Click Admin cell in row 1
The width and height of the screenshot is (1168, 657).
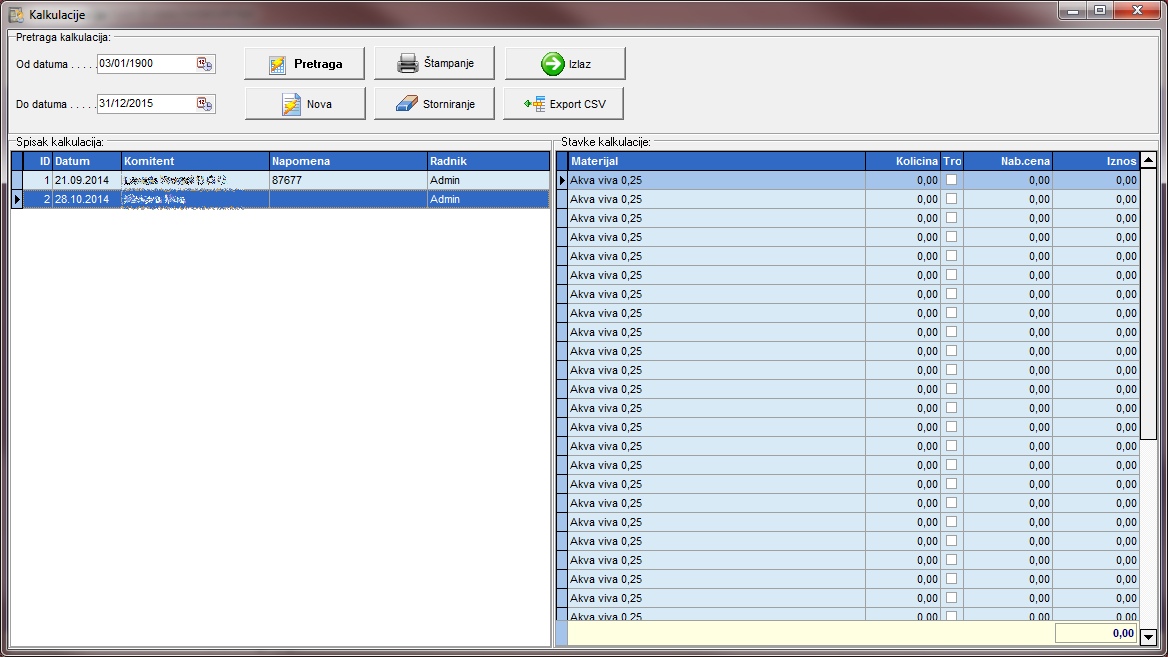click(489, 180)
